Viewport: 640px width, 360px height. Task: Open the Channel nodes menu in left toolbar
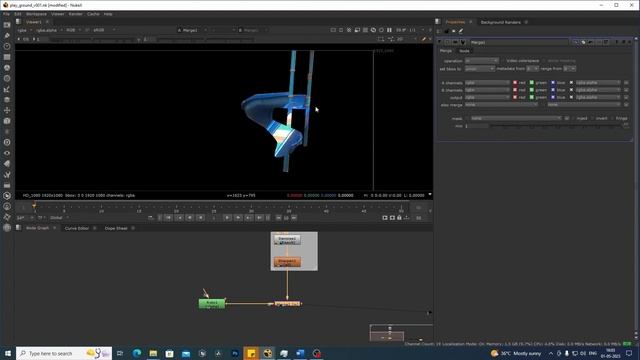click(x=7, y=57)
